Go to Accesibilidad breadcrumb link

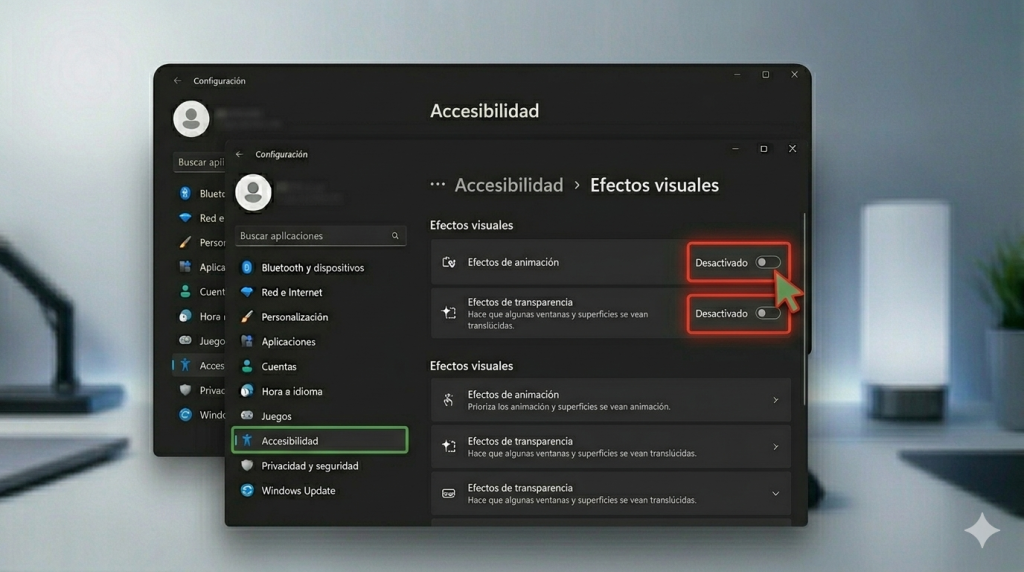tap(509, 185)
